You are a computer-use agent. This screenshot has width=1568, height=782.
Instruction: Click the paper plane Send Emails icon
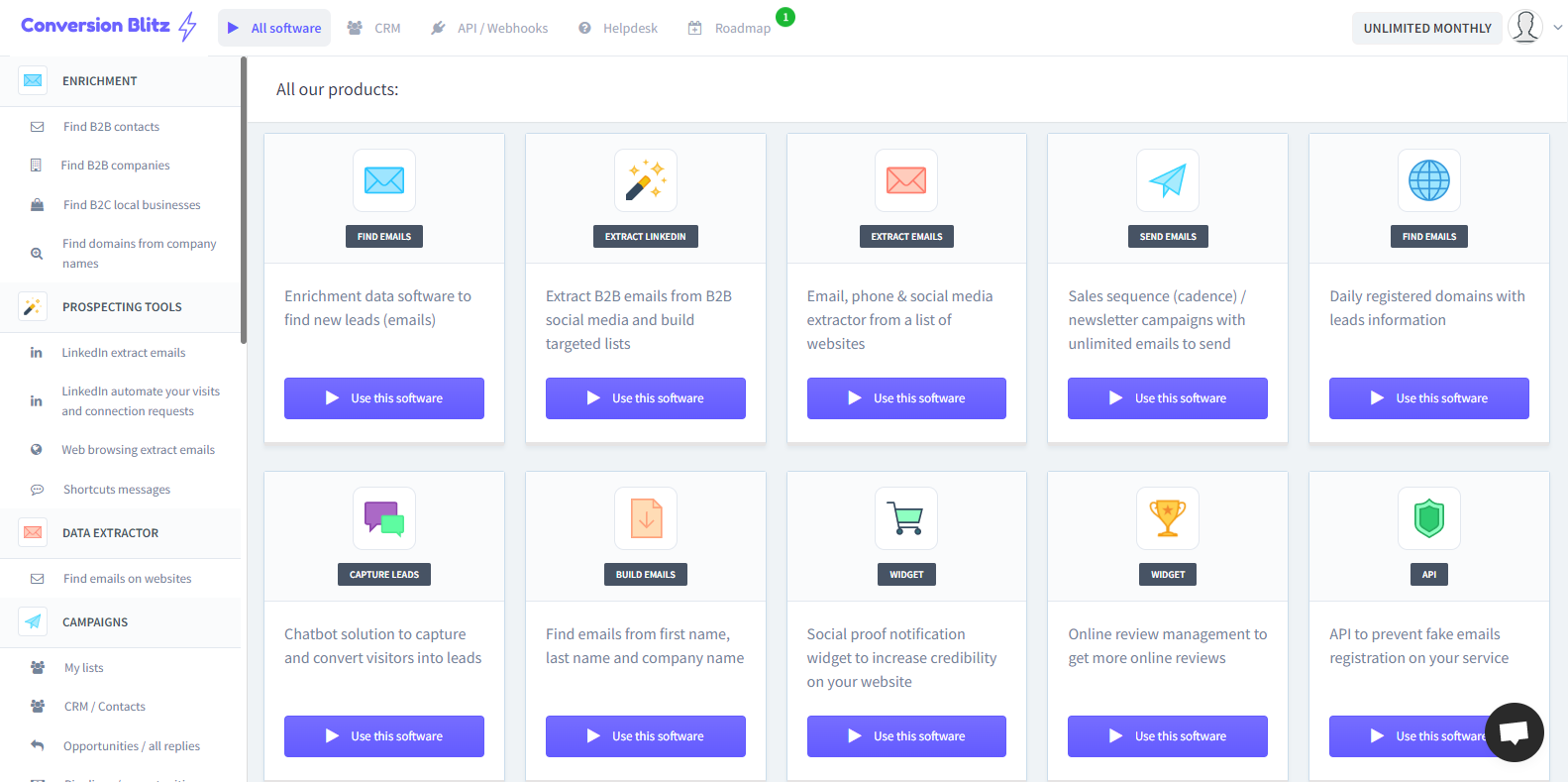coord(1168,180)
